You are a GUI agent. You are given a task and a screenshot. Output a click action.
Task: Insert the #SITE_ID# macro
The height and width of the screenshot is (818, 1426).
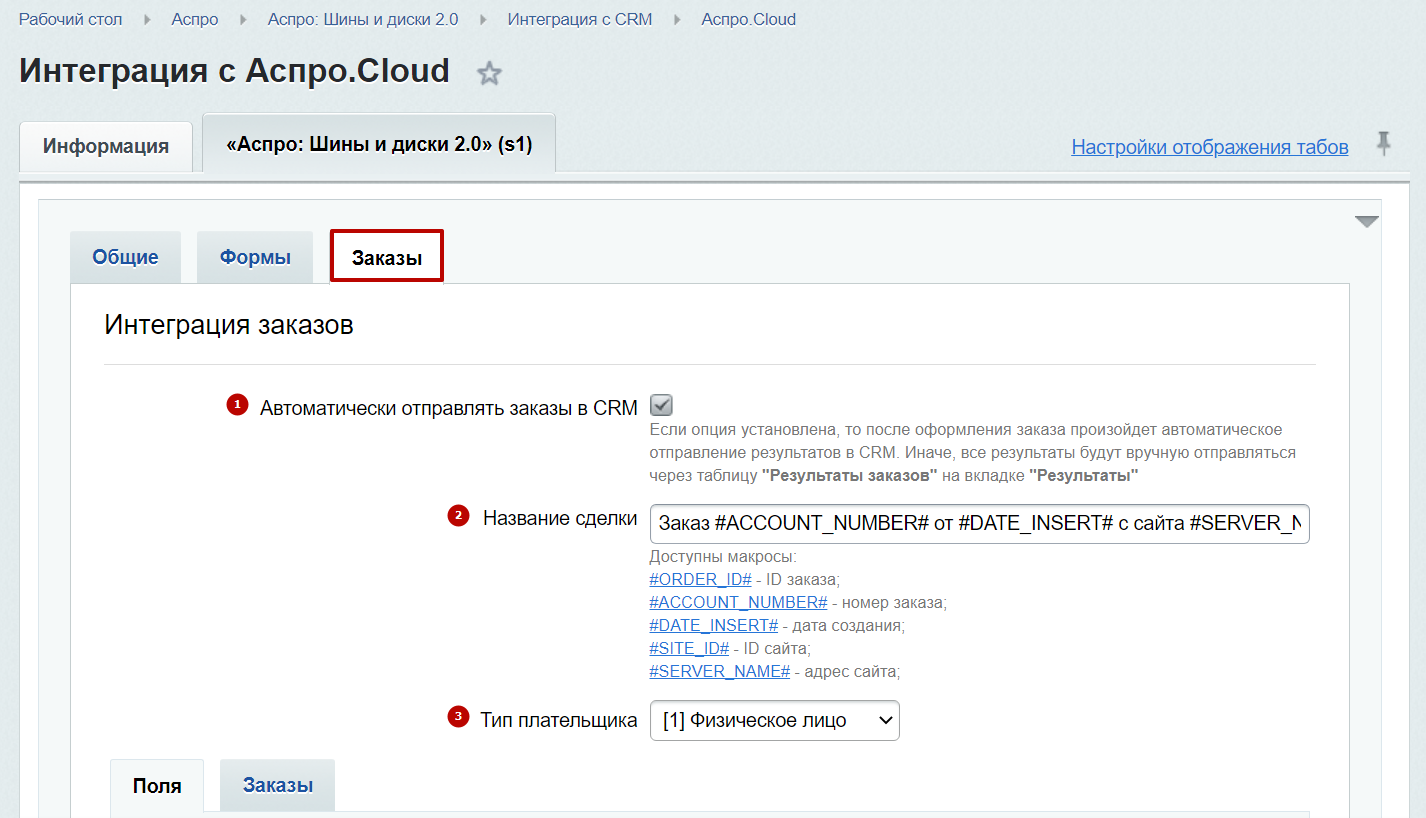[689, 649]
